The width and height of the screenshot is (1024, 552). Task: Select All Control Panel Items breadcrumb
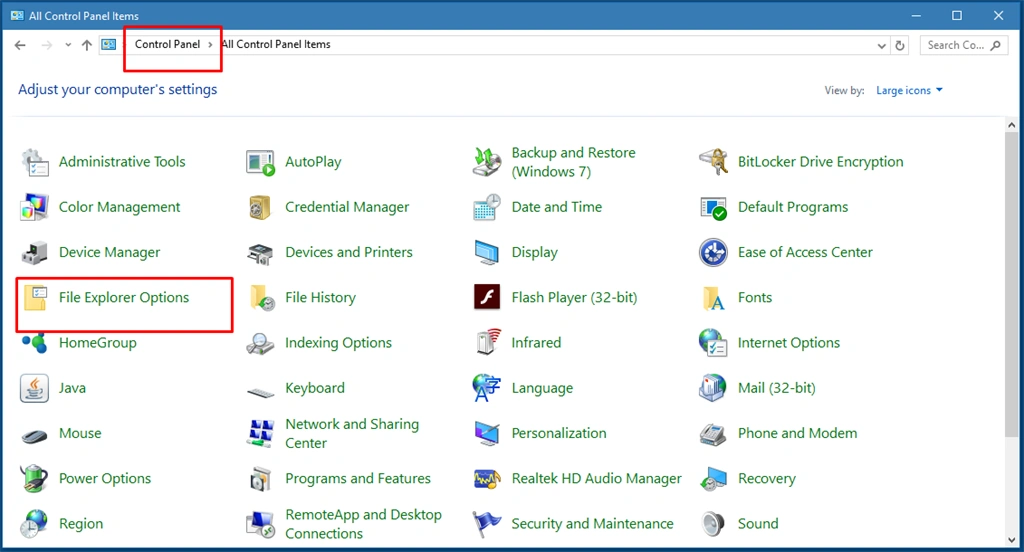pyautogui.click(x=276, y=44)
